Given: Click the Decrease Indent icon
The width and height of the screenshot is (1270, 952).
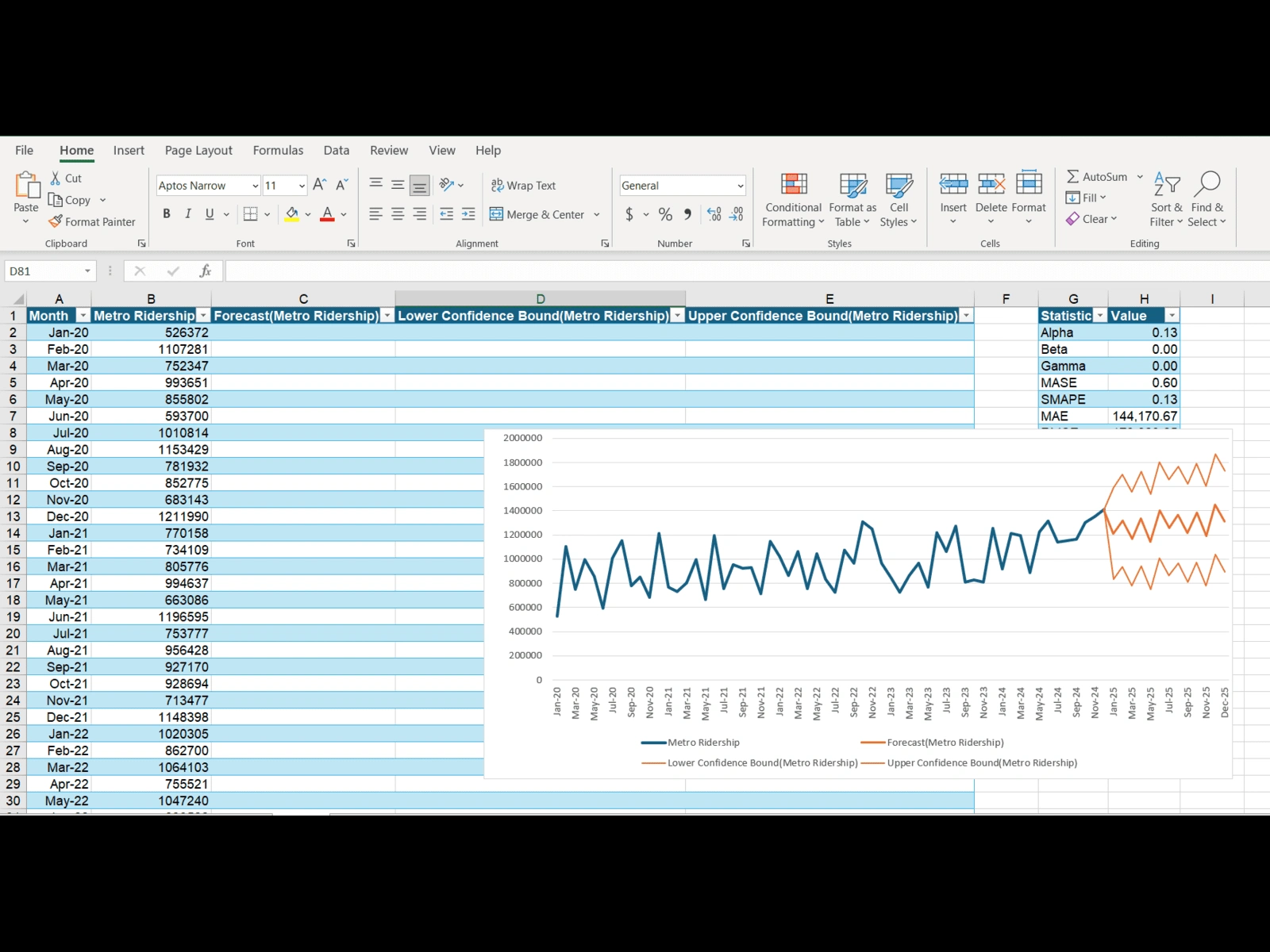Looking at the screenshot, I should [x=447, y=214].
